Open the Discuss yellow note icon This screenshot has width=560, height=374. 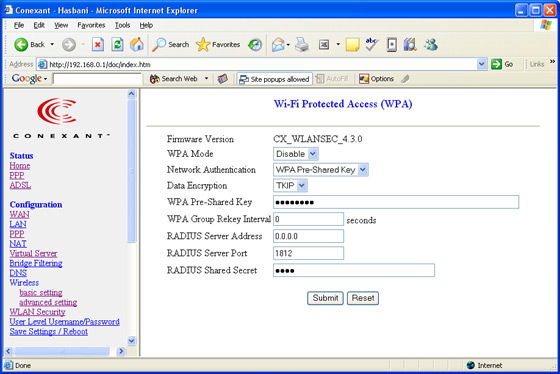pos(352,45)
